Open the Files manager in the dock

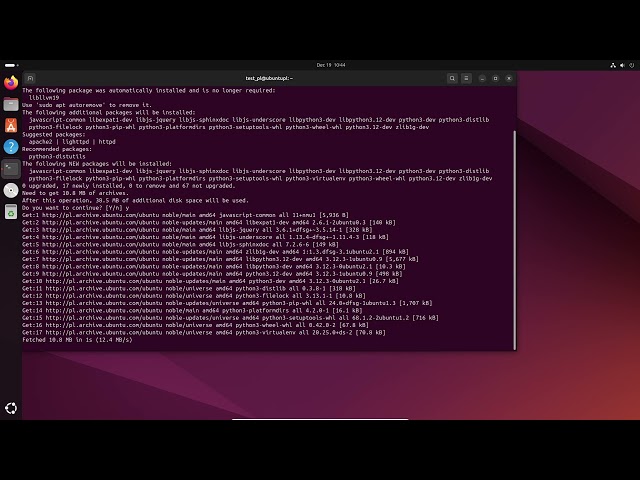(x=11, y=104)
